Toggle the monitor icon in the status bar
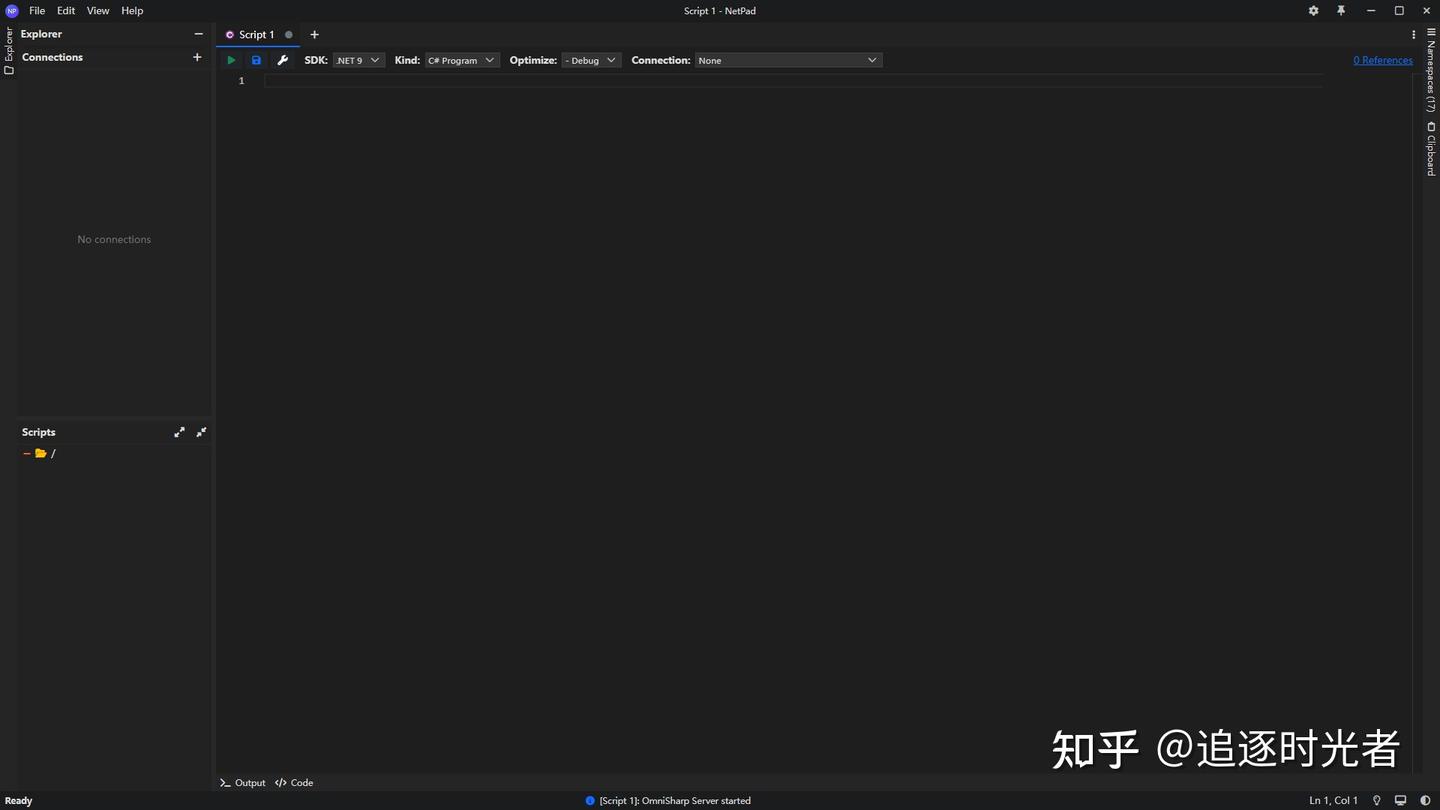Screen dimensions: 1440x810 [x=1400, y=800]
